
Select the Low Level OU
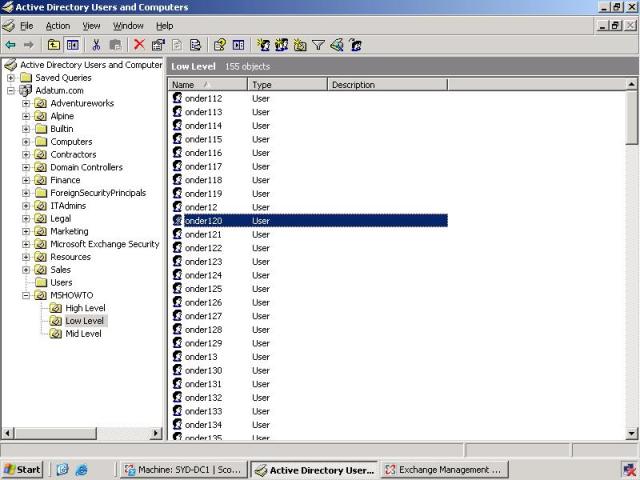[85, 321]
